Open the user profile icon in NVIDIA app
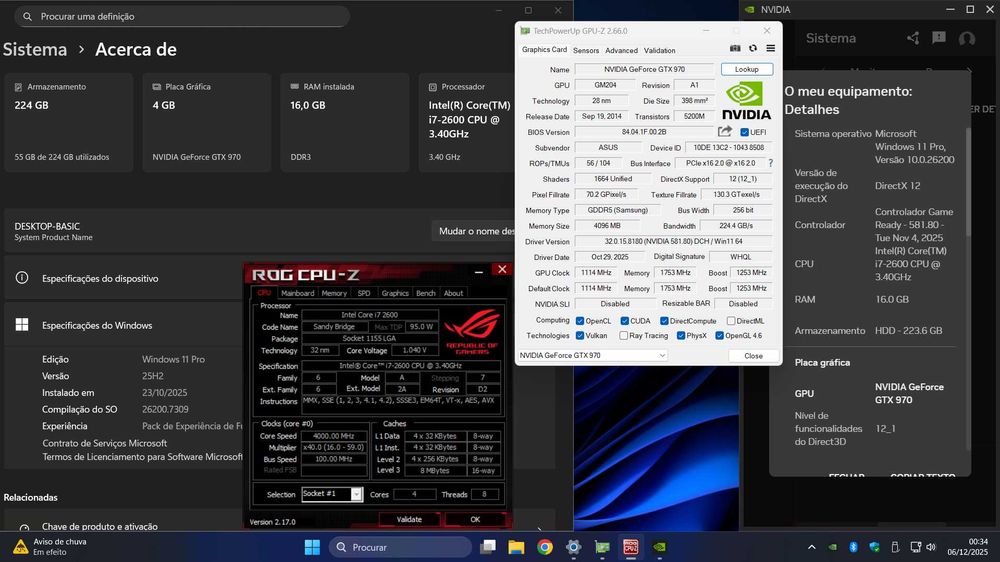Viewport: 1000px width, 562px height. (967, 38)
